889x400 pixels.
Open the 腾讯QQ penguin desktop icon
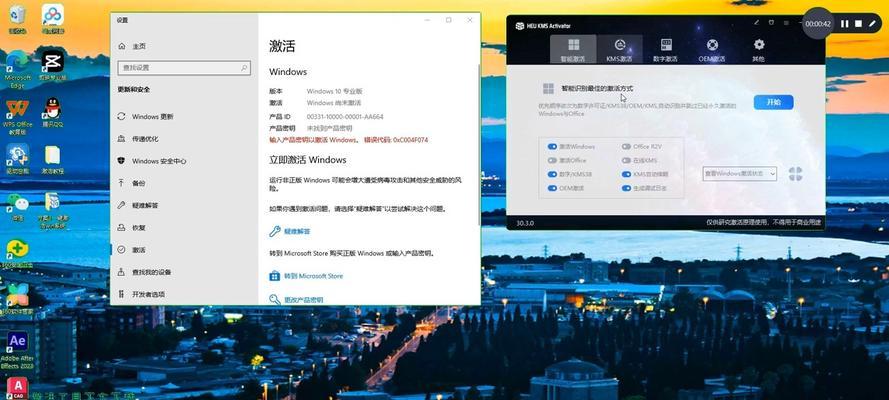point(52,112)
